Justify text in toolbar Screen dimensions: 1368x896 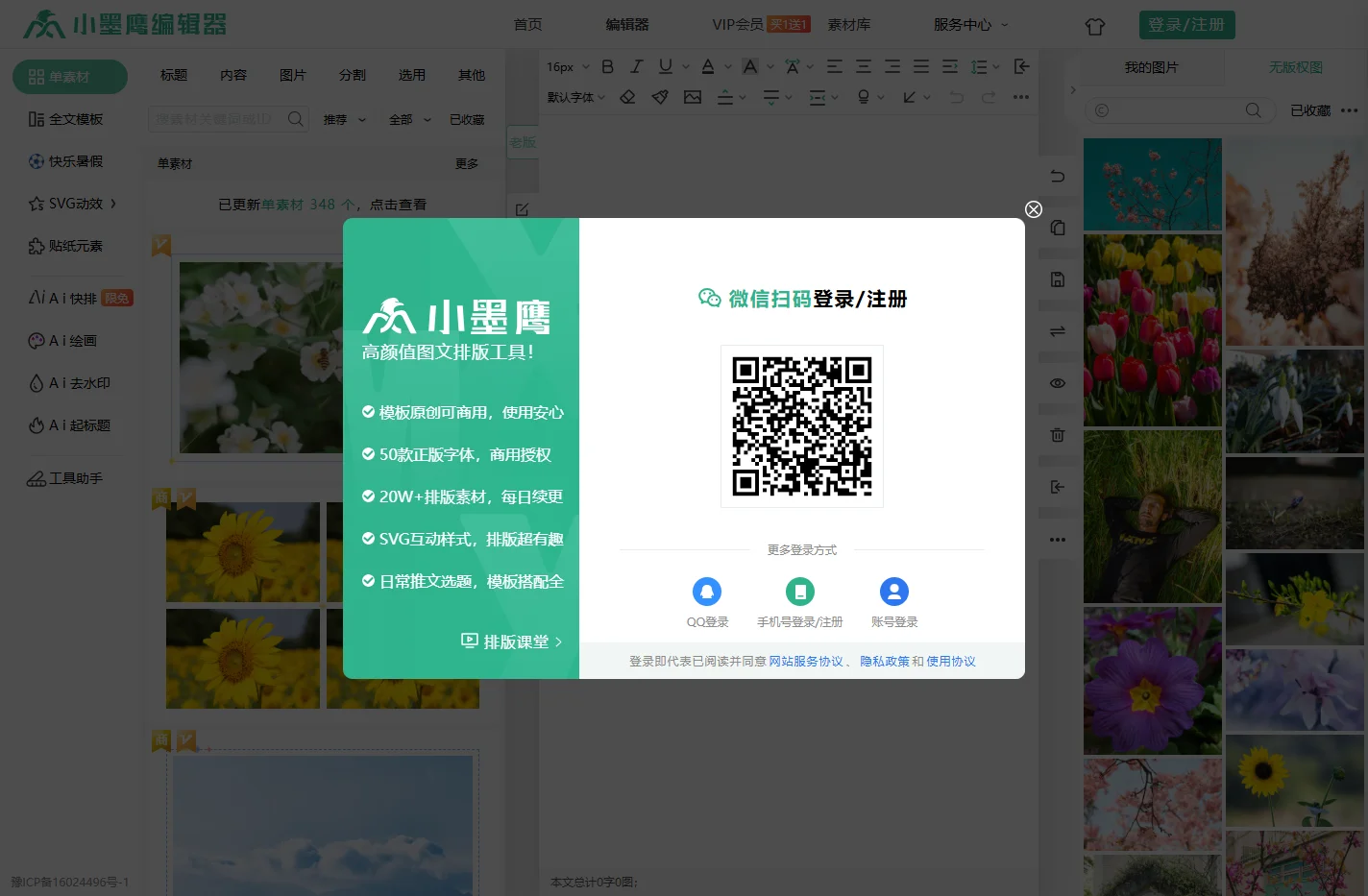[921, 66]
